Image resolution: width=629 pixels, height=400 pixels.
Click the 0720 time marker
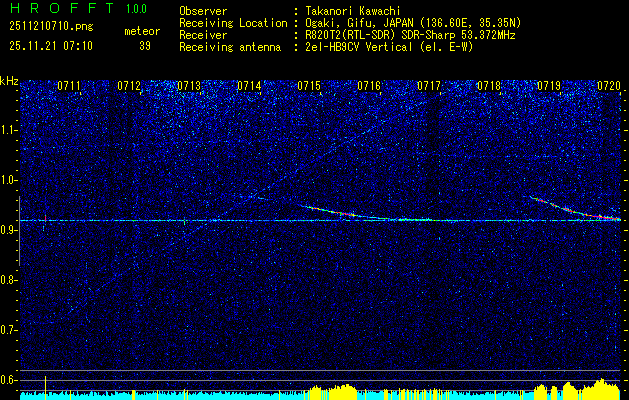pos(609,87)
